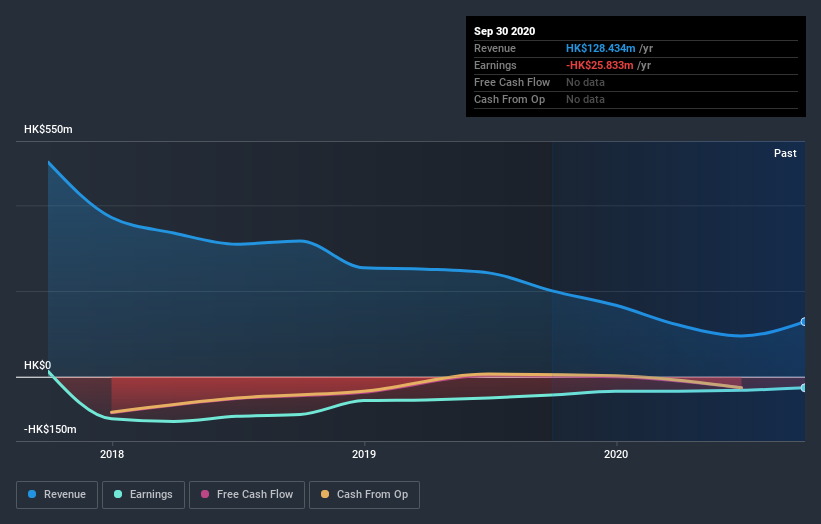
Task: Click the HK$128.434m revenue value
Action: point(601,49)
